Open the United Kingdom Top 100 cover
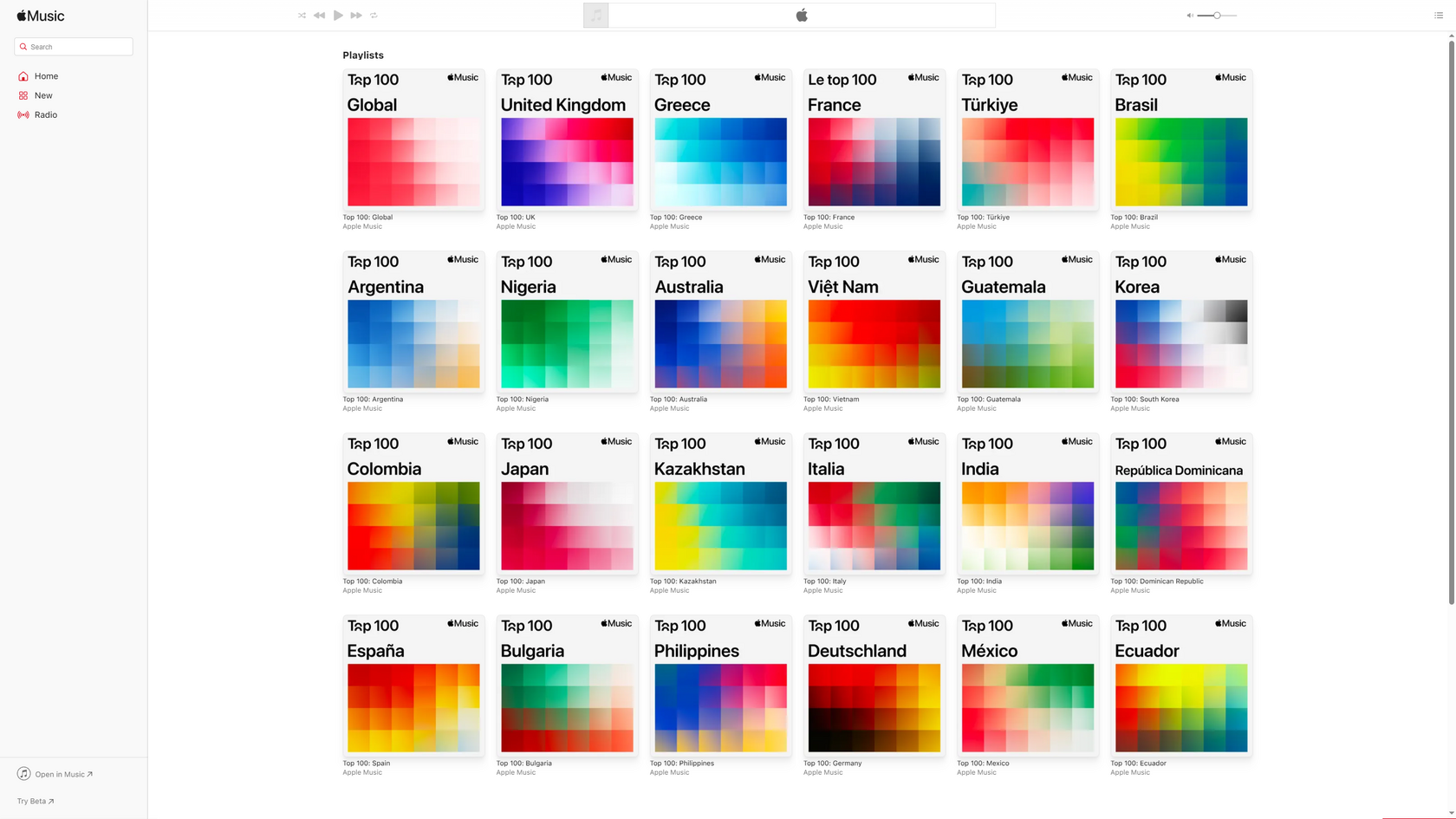 [x=567, y=140]
